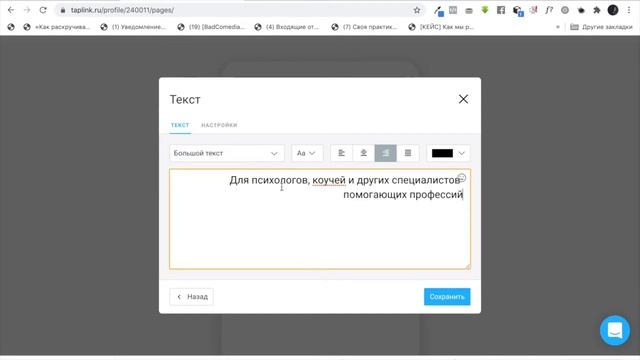Open bookmark «Как раскручива...
Viewport: 640px width, 360px height.
[x=57, y=27]
